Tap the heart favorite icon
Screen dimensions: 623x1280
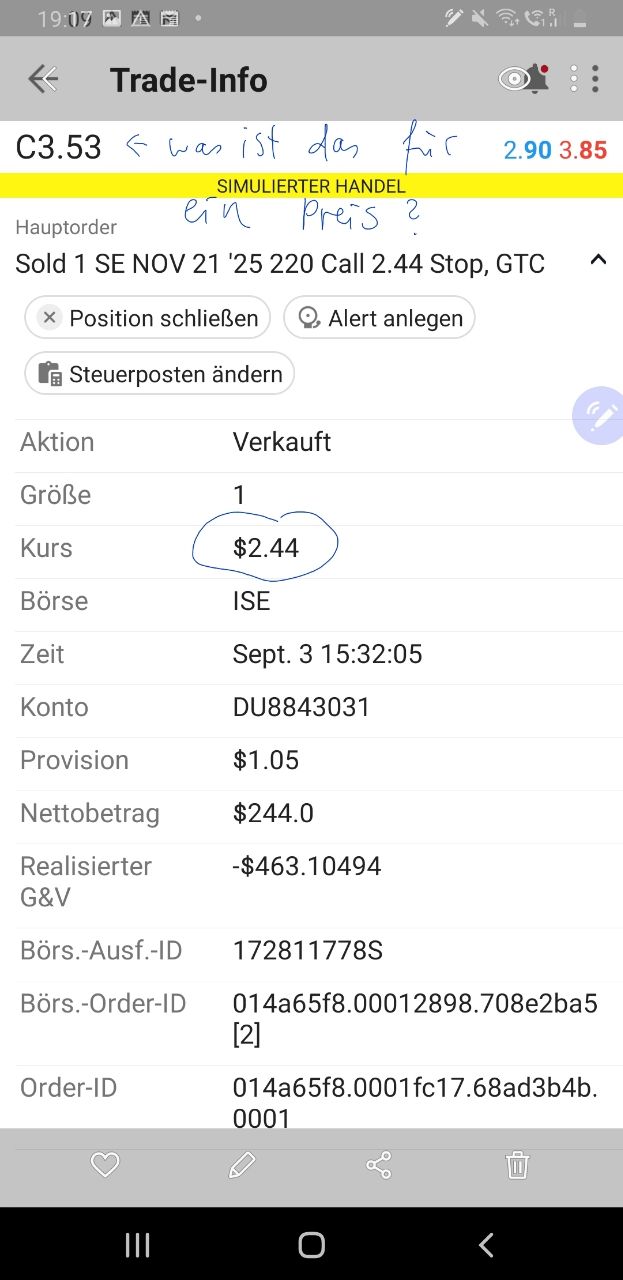click(105, 1165)
